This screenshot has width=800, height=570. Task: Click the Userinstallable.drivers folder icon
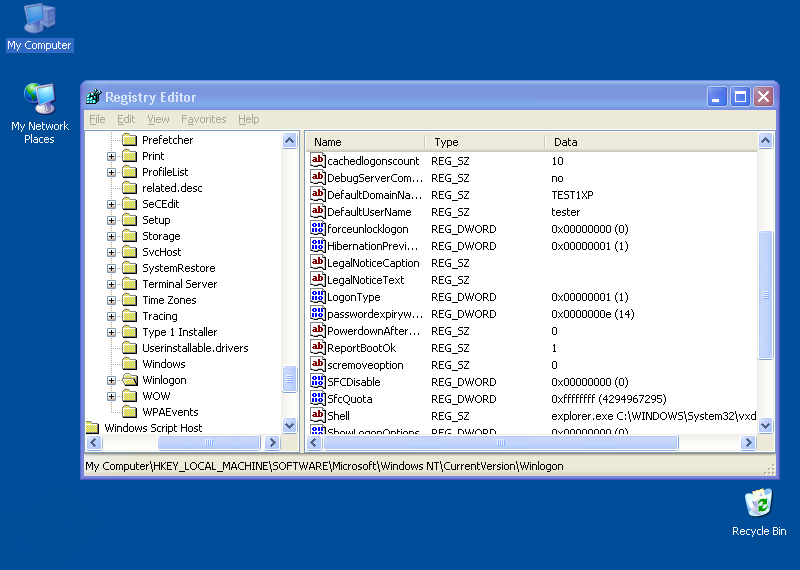point(130,348)
